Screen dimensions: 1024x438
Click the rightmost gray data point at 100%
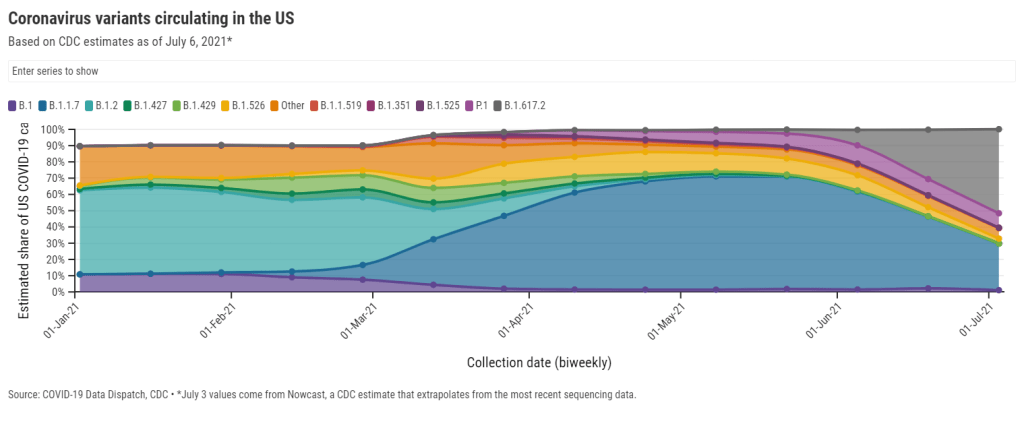[x=999, y=128]
